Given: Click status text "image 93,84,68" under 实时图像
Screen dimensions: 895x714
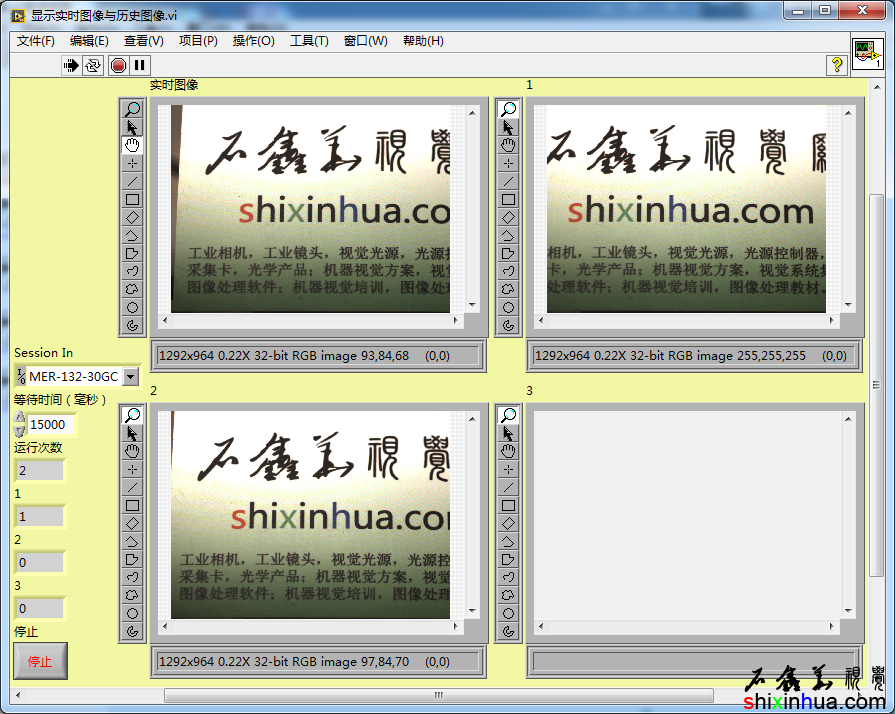Looking at the screenshot, I should click(365, 356).
